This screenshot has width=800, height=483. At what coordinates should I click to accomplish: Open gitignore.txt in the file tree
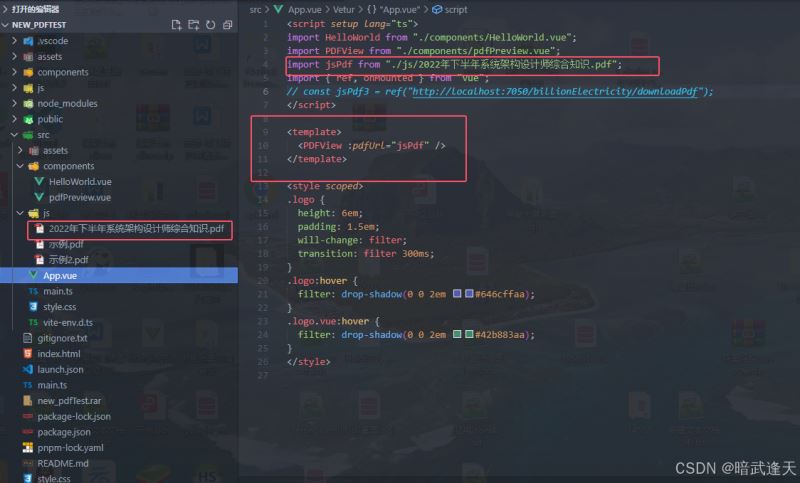[x=62, y=338]
